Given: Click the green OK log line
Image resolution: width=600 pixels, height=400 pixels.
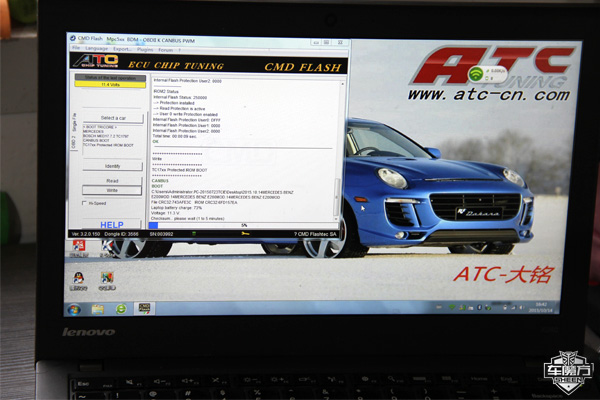Looking at the screenshot, I should (x=155, y=141).
